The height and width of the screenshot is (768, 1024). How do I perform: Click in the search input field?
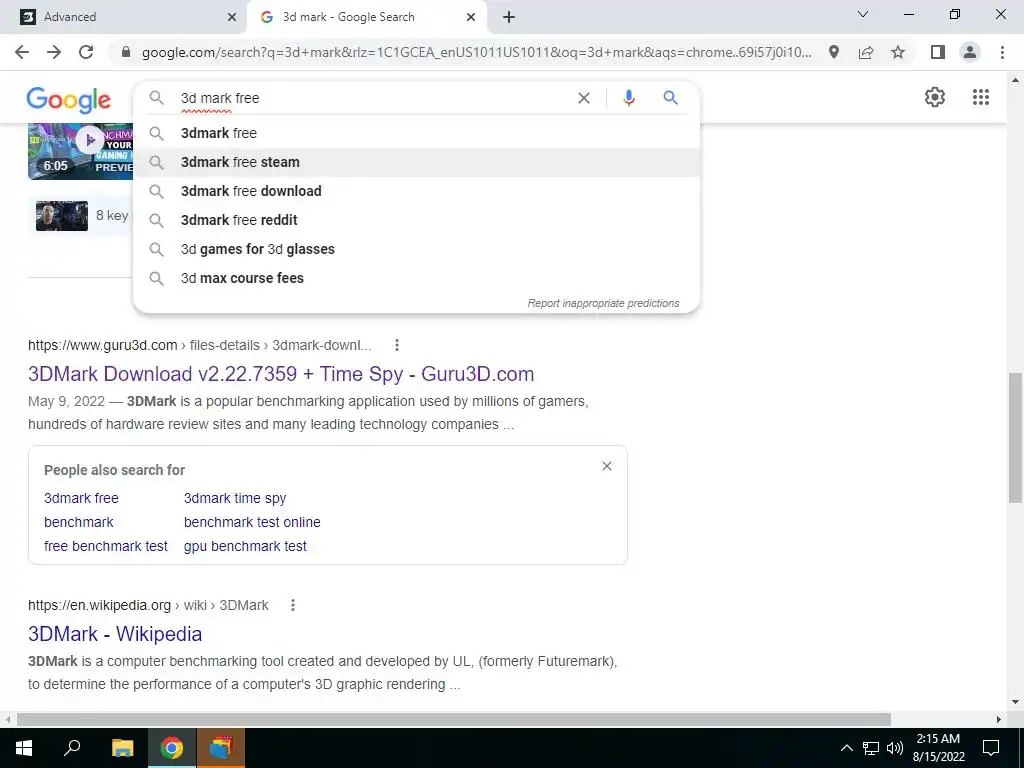372,98
